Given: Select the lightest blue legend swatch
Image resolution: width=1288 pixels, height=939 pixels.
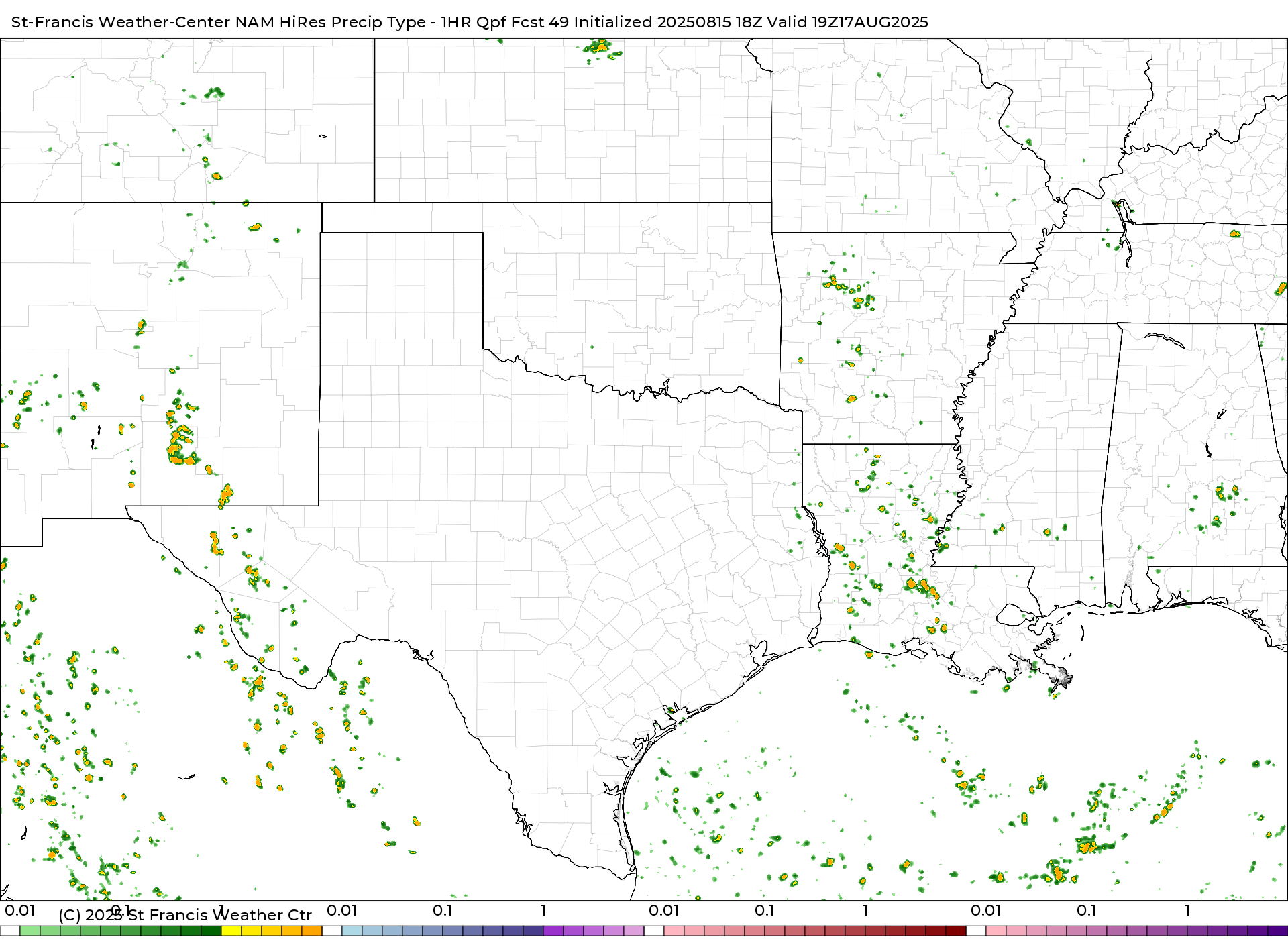Looking at the screenshot, I should click(x=352, y=931).
